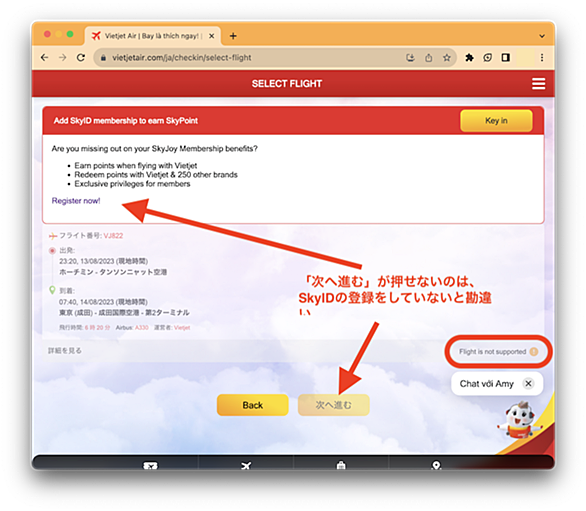Click the profile avatar in Chrome toolbar
This screenshot has width=586, height=511.
pyautogui.click(x=525, y=58)
